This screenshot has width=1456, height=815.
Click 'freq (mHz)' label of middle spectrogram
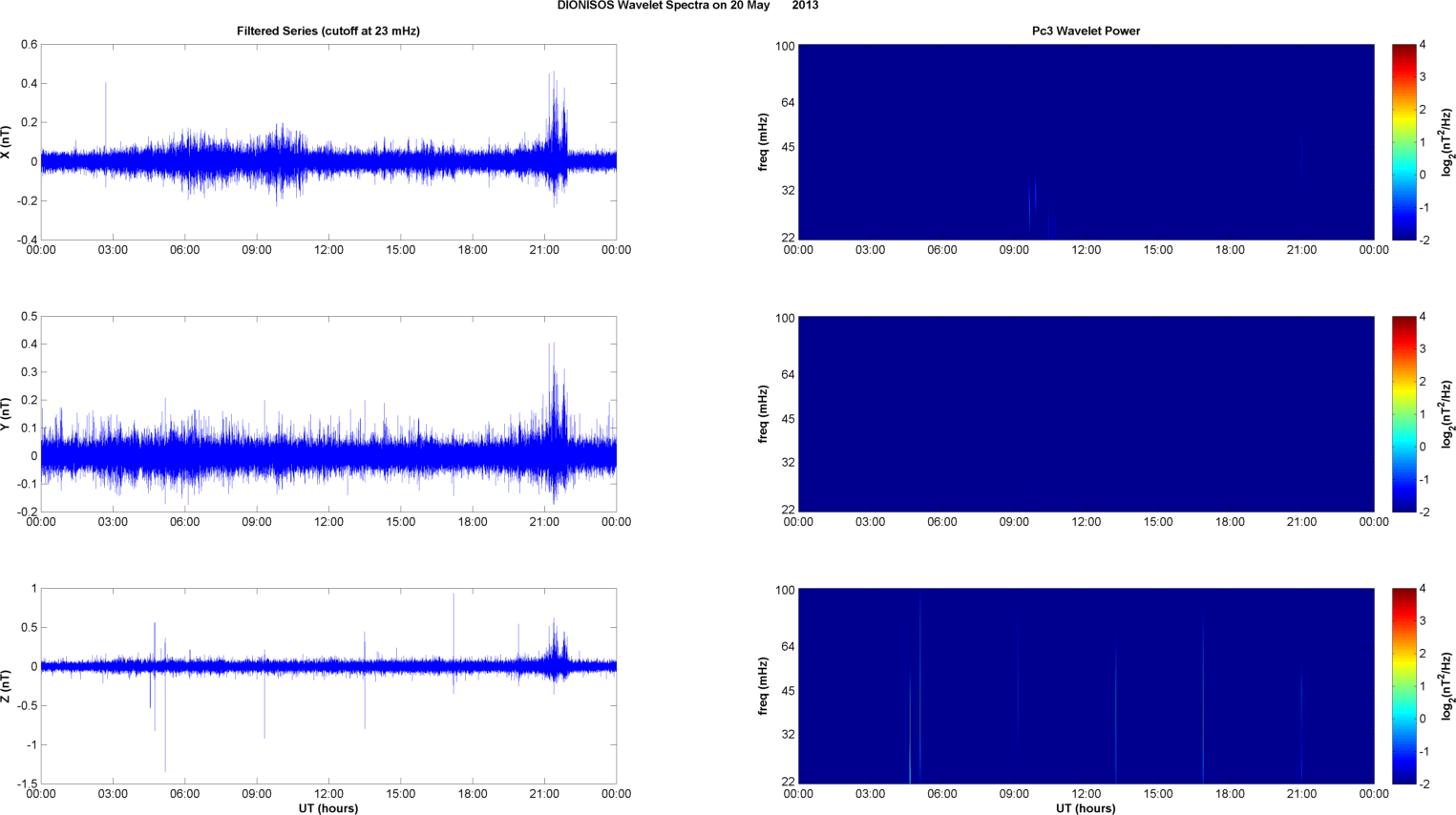[x=763, y=414]
